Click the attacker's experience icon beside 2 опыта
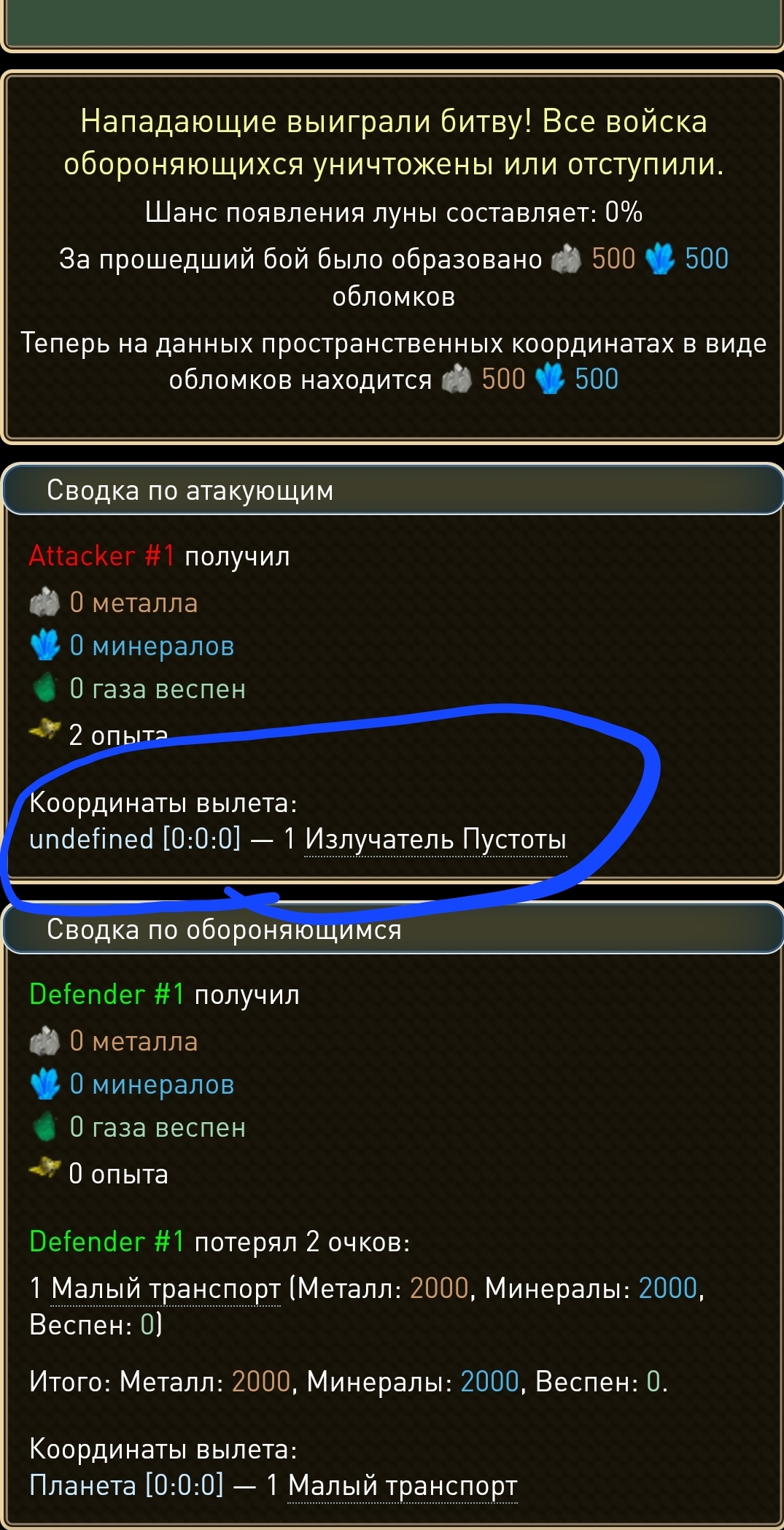Image resolution: width=784 pixels, height=1530 pixels. 44,730
